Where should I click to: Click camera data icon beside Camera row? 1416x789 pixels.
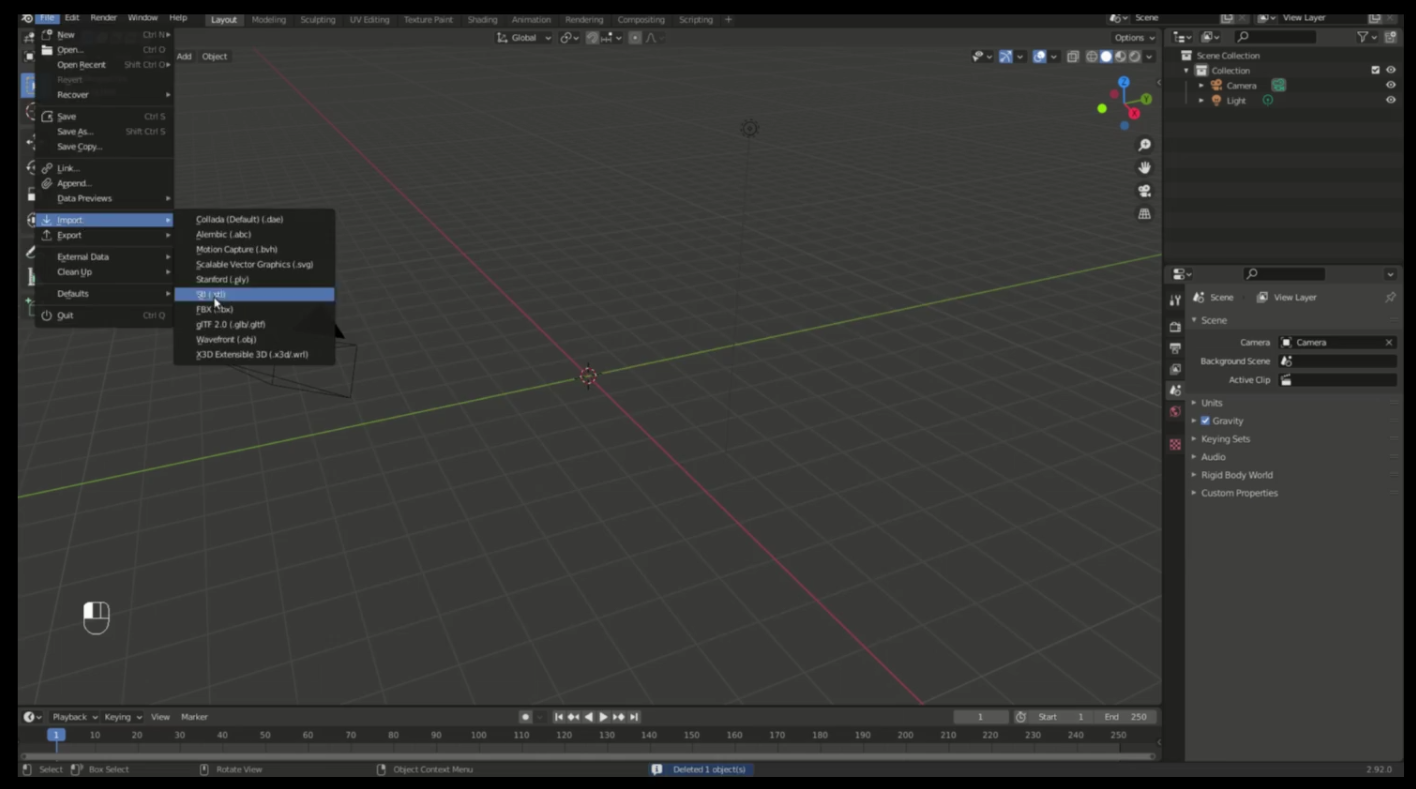pyautogui.click(x=1278, y=85)
